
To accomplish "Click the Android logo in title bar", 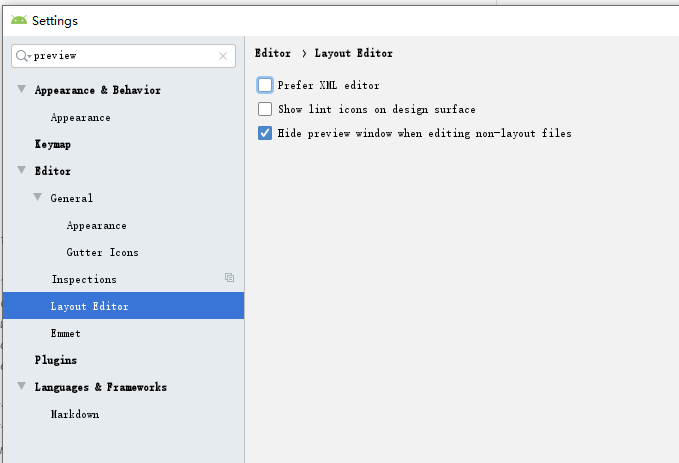I will pyautogui.click(x=19, y=20).
